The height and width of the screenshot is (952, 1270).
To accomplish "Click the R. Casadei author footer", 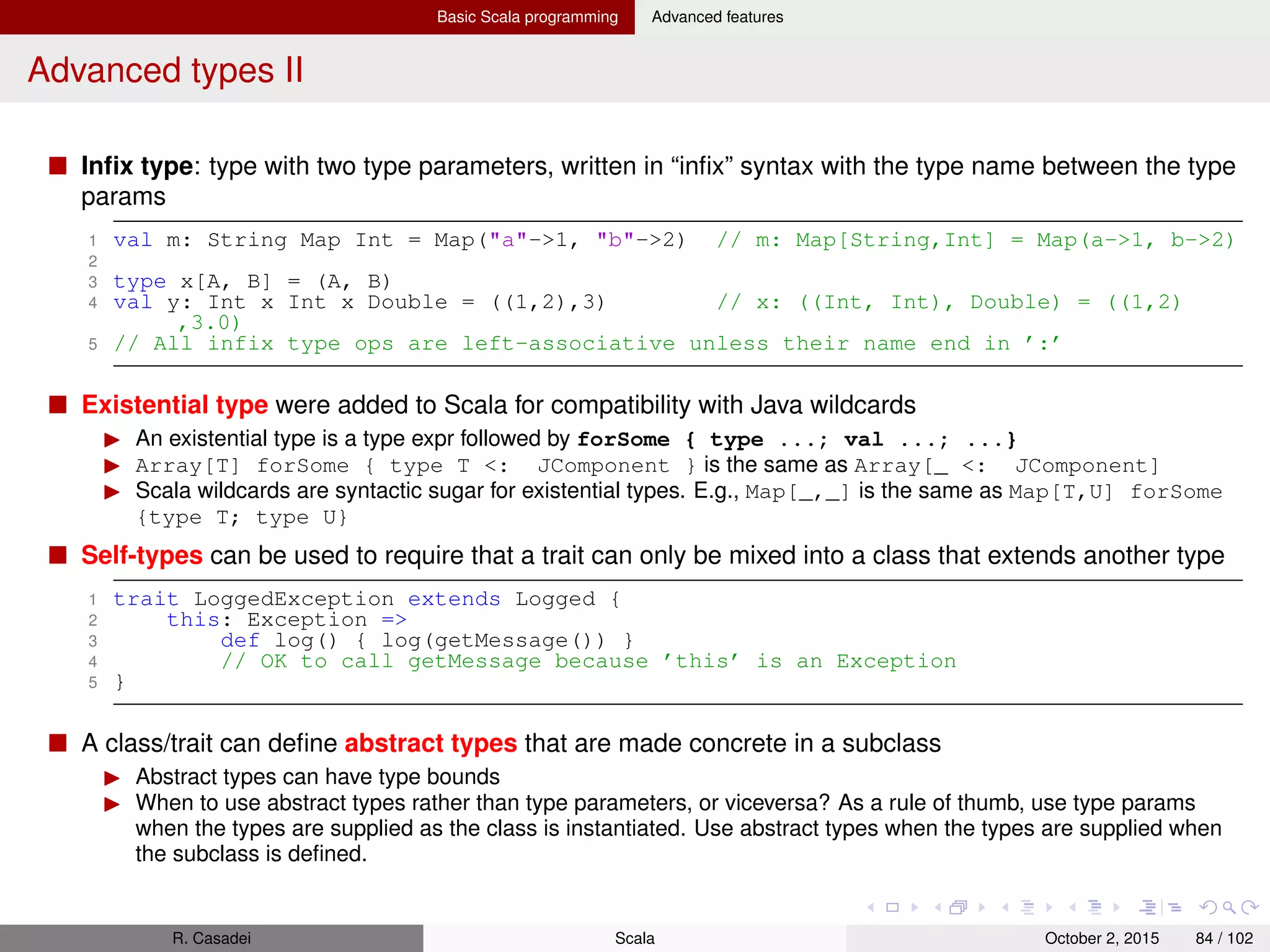I will (211, 938).
